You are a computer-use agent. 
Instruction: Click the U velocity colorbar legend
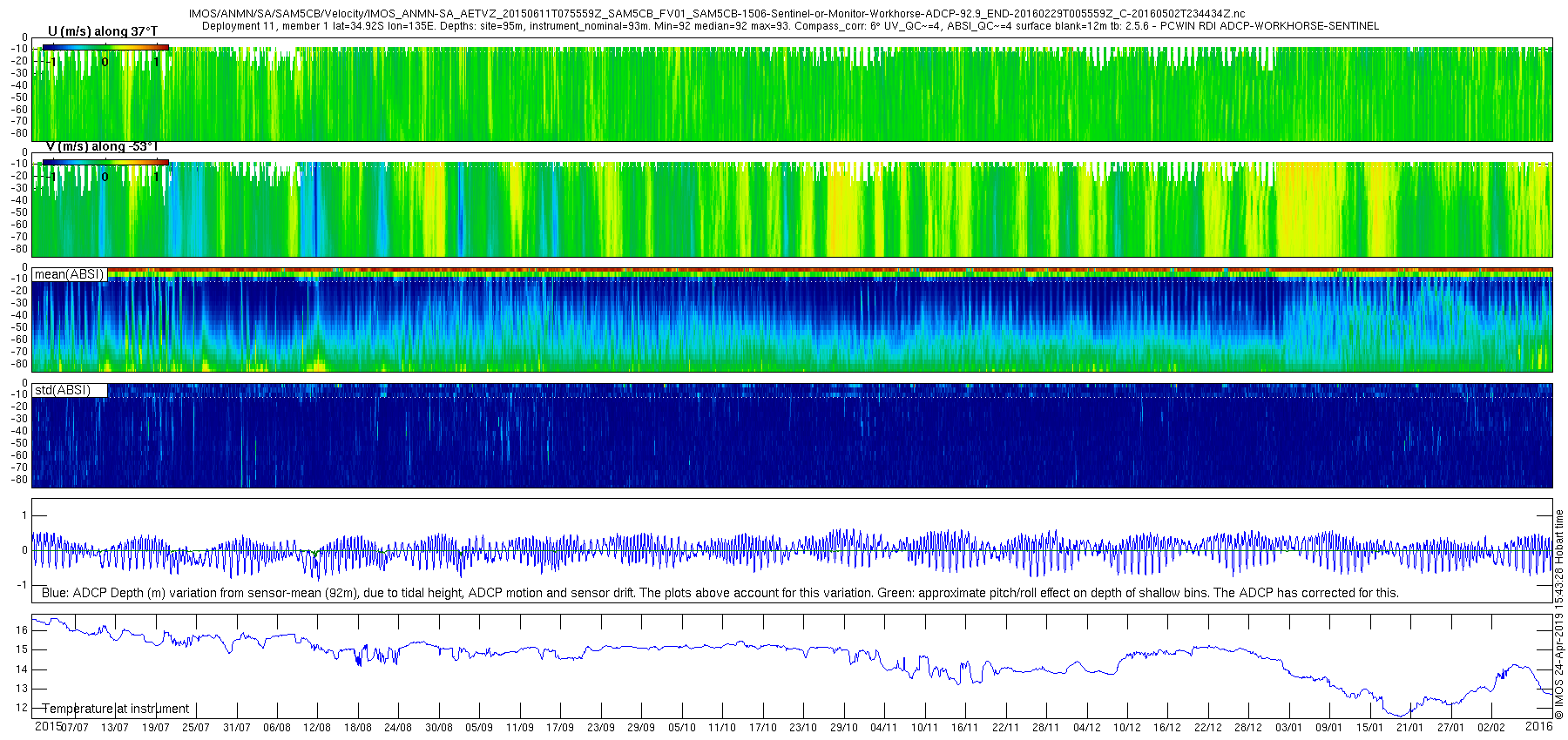(x=105, y=47)
